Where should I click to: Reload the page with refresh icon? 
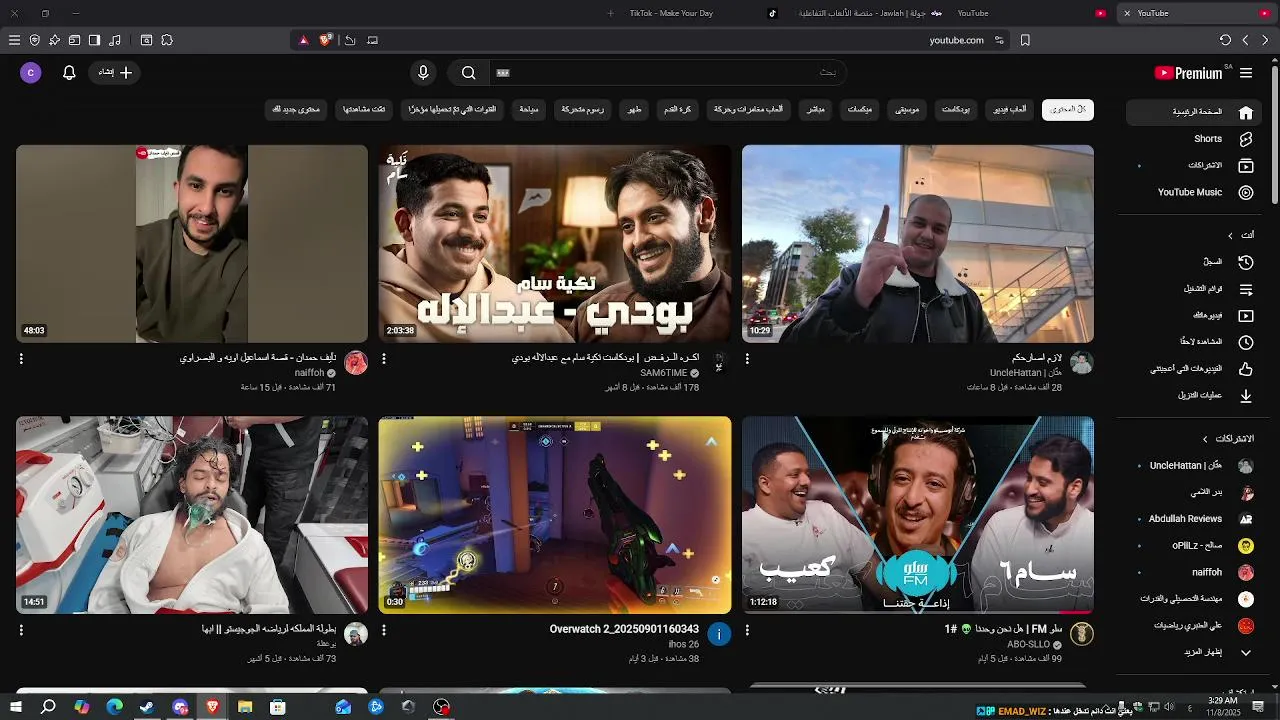[x=1225, y=40]
